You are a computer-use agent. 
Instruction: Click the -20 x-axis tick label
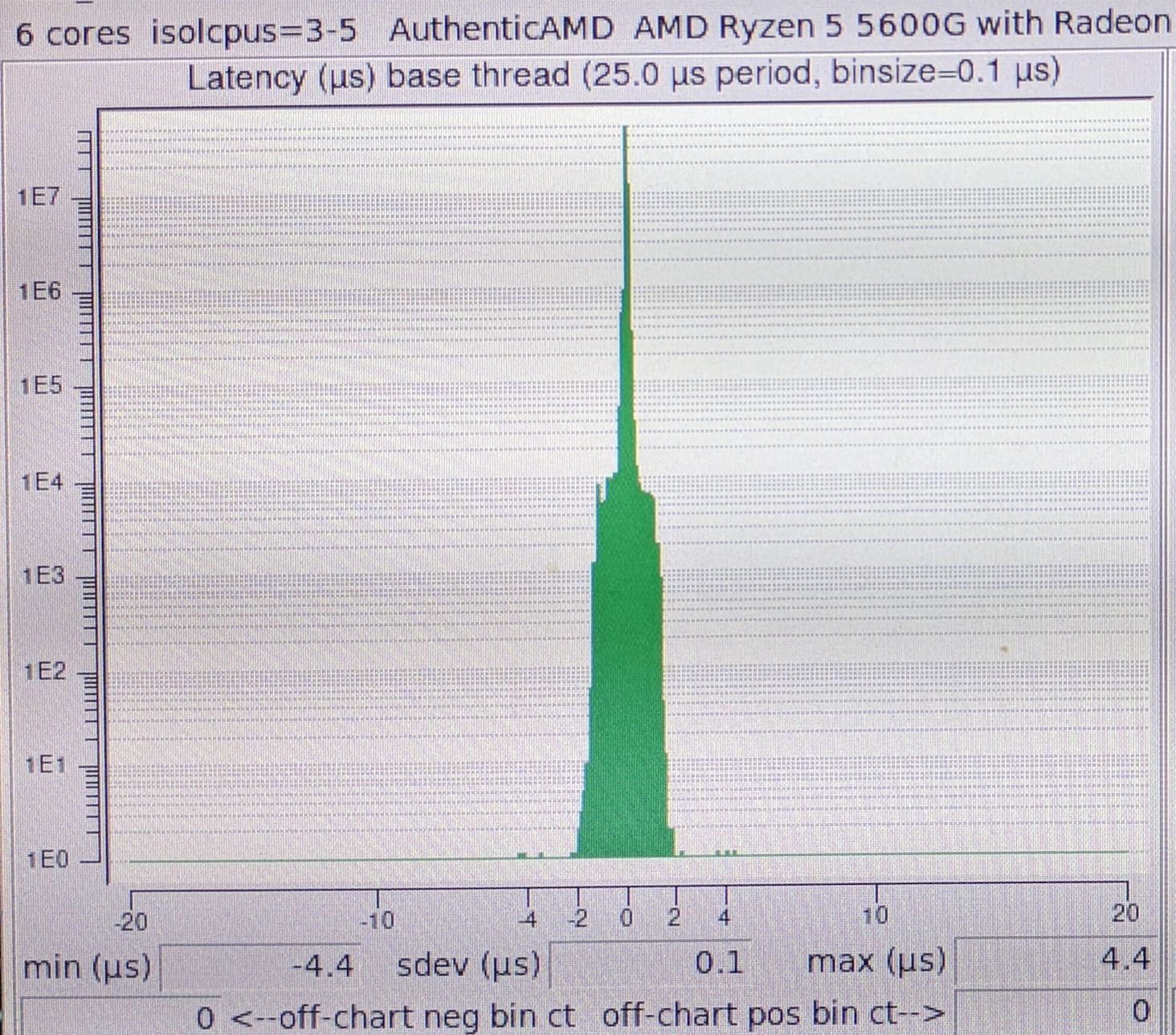(x=133, y=921)
